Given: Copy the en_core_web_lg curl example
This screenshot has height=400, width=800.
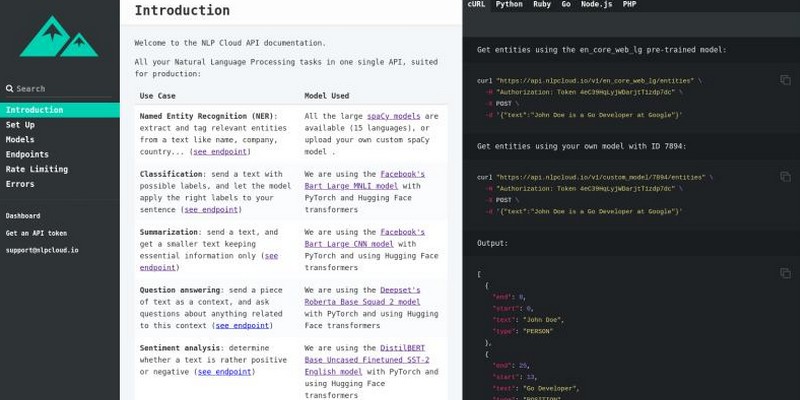Looking at the screenshot, I should click(785, 80).
